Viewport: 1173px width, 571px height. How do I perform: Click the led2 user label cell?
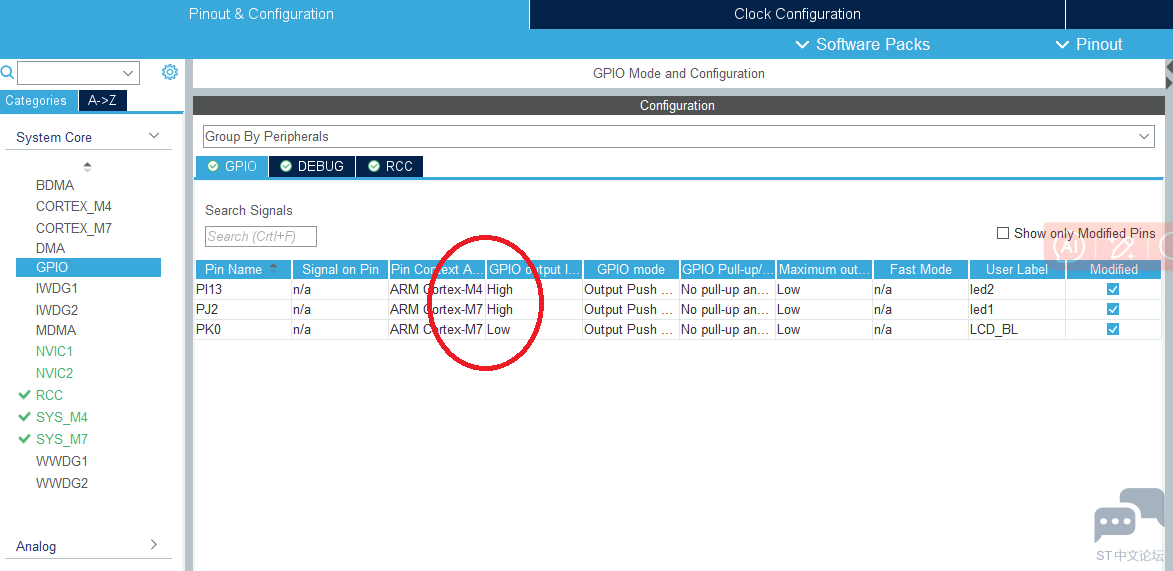[x=1017, y=289]
